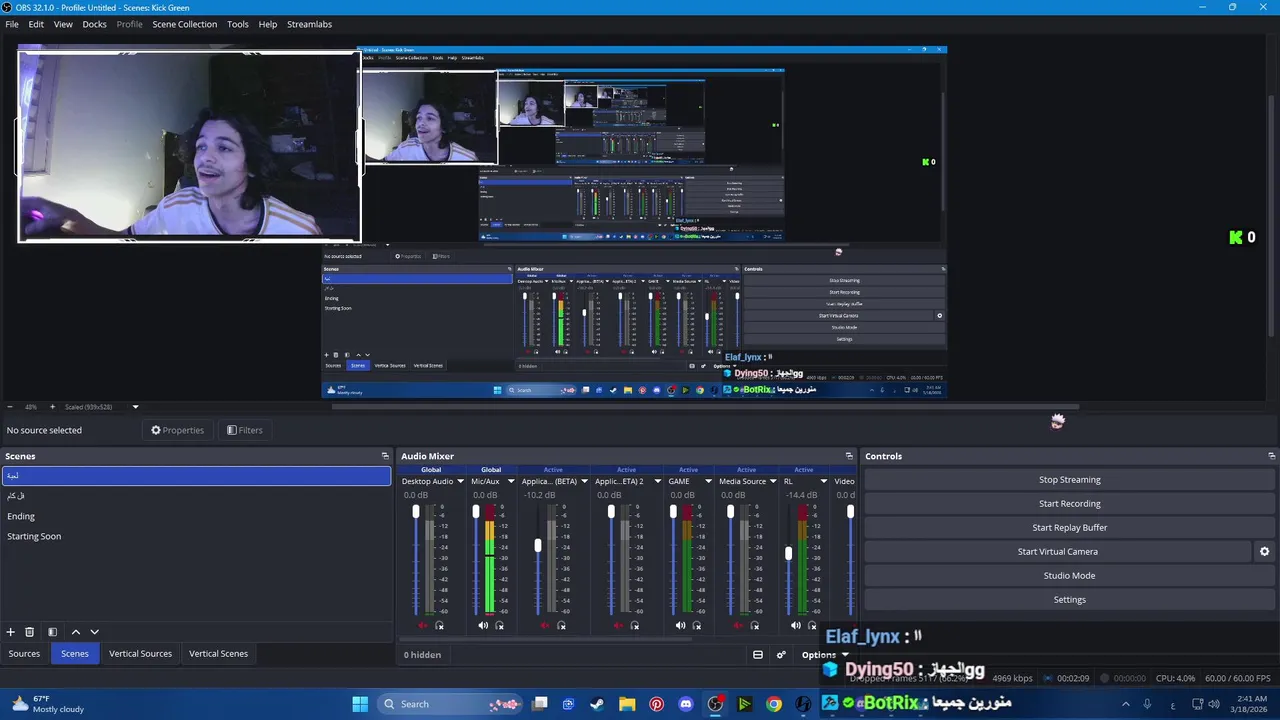Toggle monitoring for GAME channel
Image resolution: width=1280 pixels, height=720 pixels.
click(x=697, y=626)
